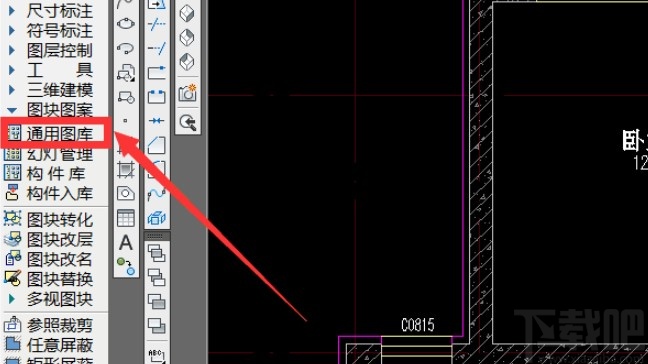Select the Multiline Text A tool
Image resolution: width=648 pixels, height=364 pixels.
[x=126, y=243]
